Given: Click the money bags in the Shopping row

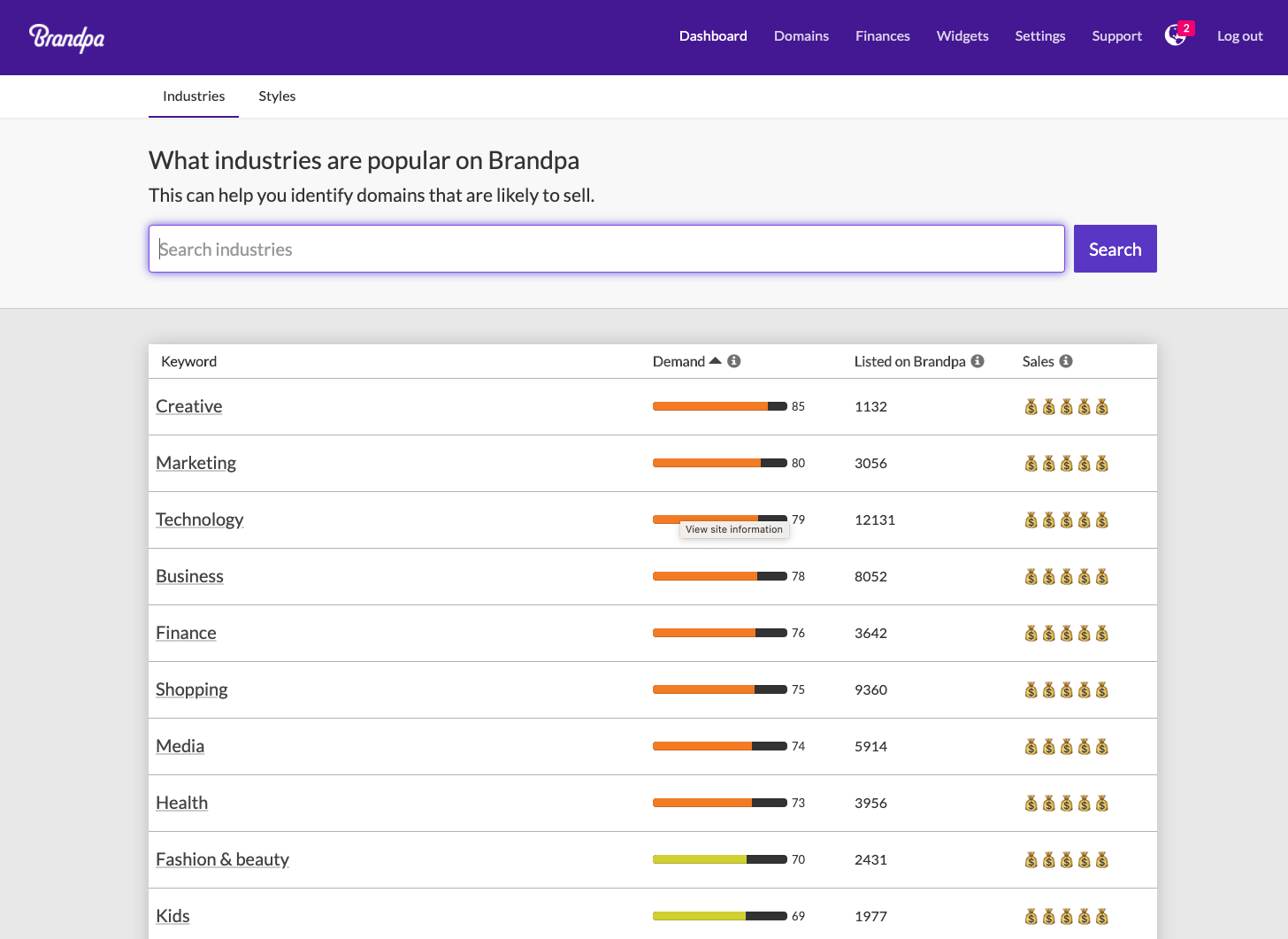Looking at the screenshot, I should coord(1067,690).
